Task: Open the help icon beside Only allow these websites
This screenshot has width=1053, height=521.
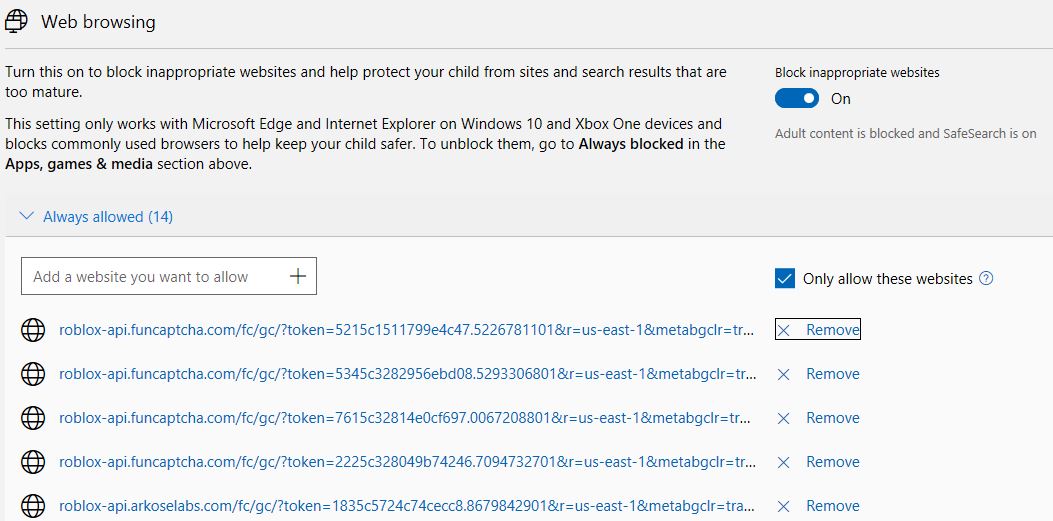Action: [986, 278]
